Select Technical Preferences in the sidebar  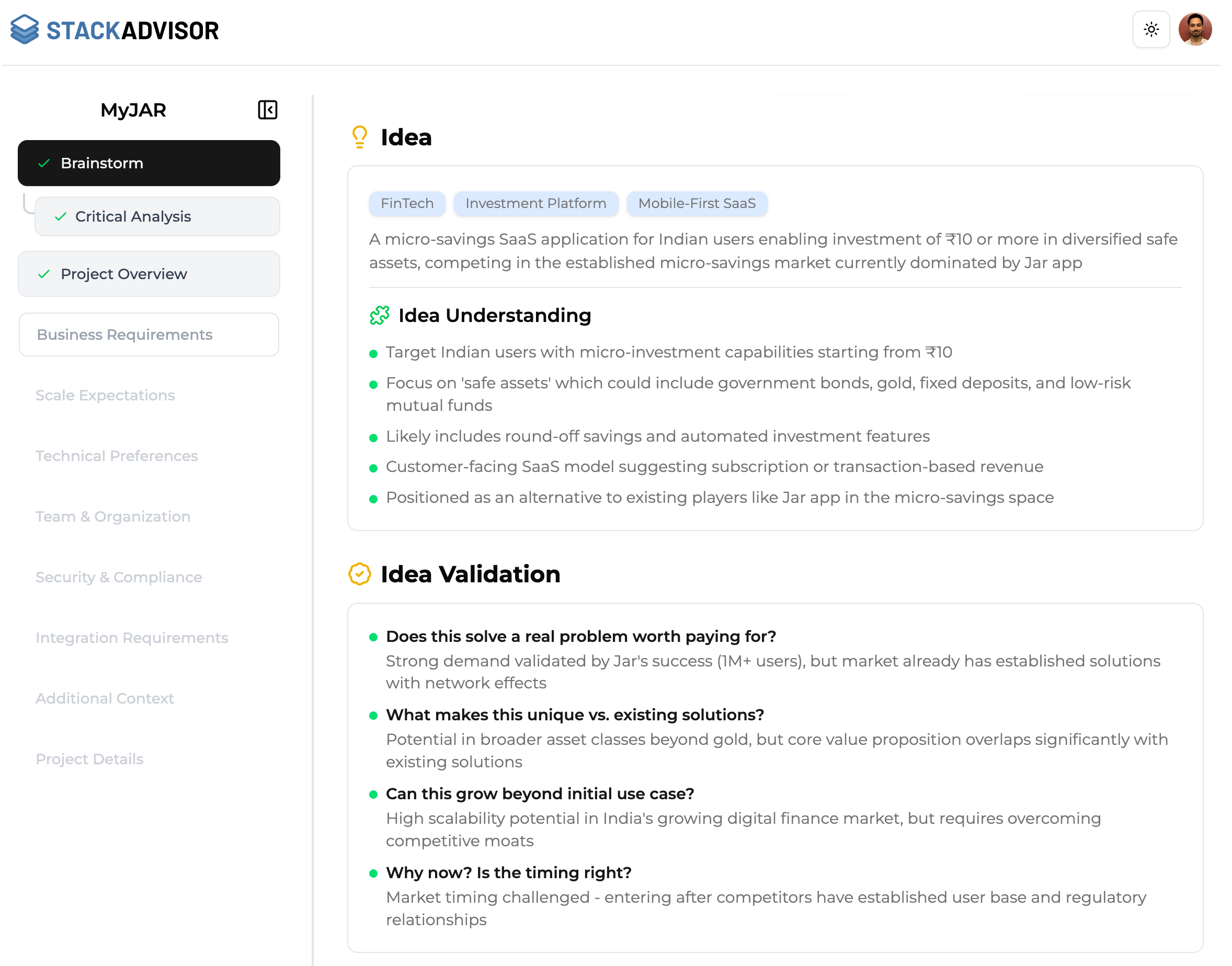pos(117,456)
